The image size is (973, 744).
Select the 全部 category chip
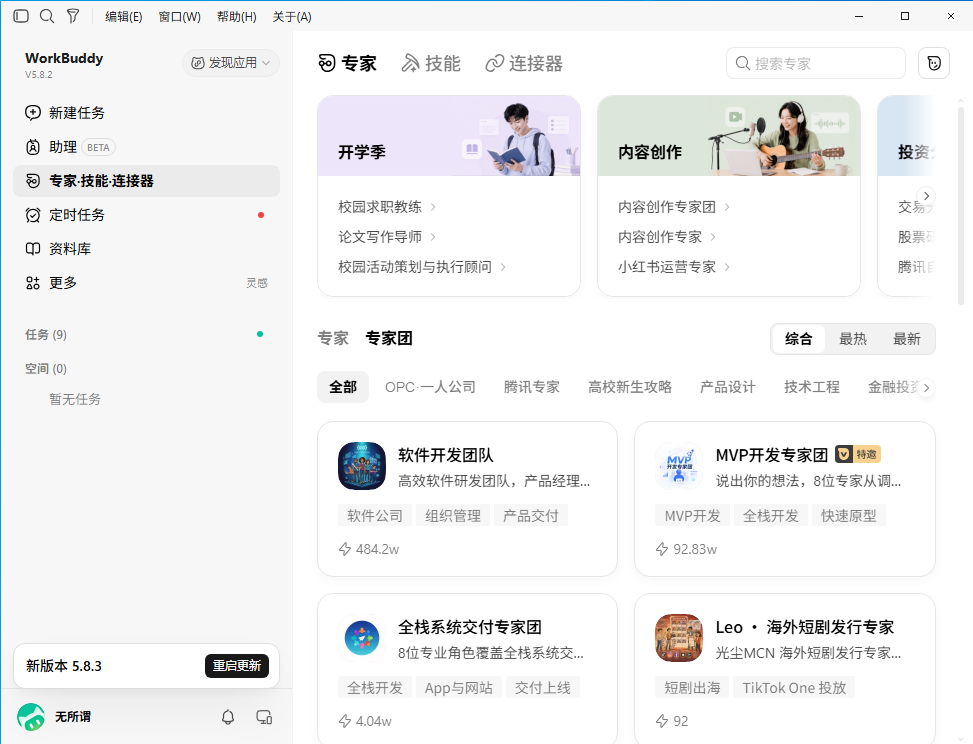(x=343, y=387)
